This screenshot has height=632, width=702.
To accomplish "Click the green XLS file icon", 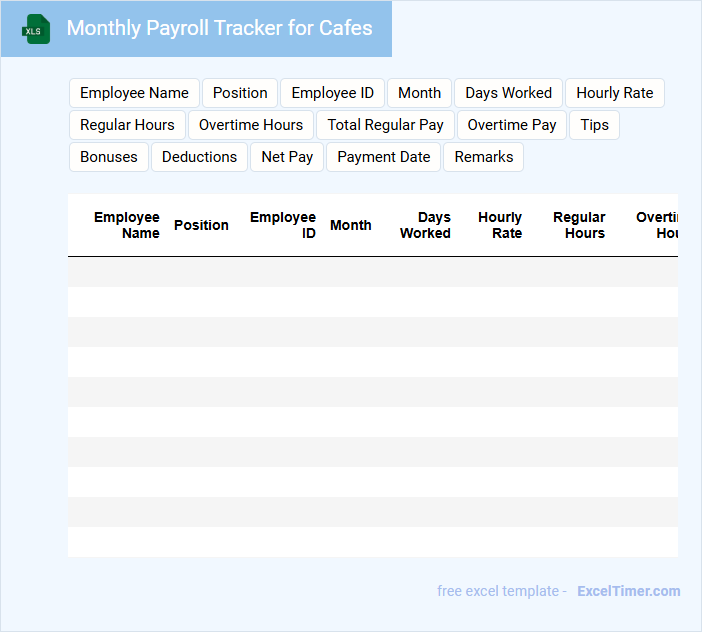I will pyautogui.click(x=36, y=29).
